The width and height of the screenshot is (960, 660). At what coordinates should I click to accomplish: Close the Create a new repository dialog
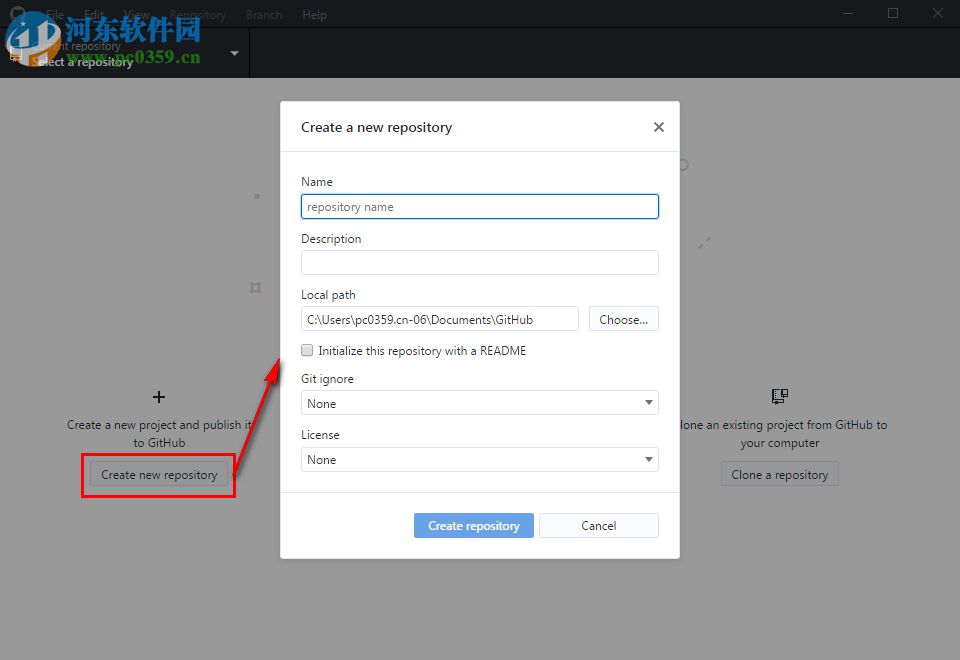point(658,127)
